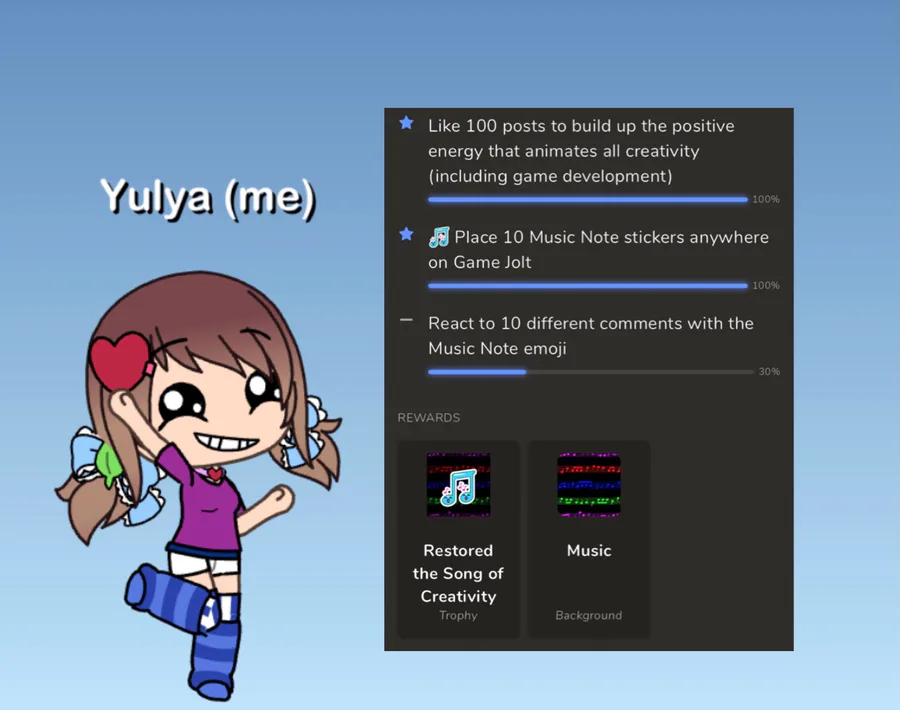
Task: Select the Music background reward image
Action: tap(589, 485)
